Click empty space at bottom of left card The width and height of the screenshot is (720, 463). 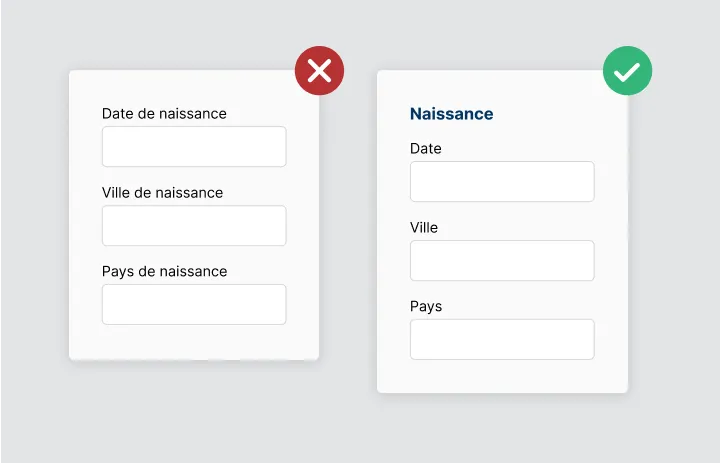[194, 342]
